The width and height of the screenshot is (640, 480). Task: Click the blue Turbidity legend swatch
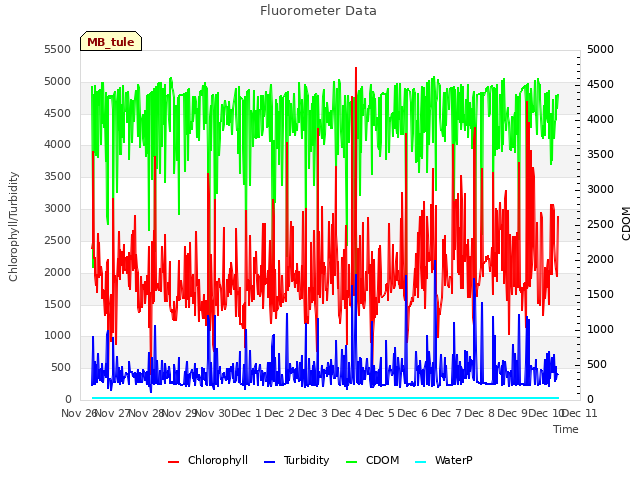pyautogui.click(x=269, y=462)
